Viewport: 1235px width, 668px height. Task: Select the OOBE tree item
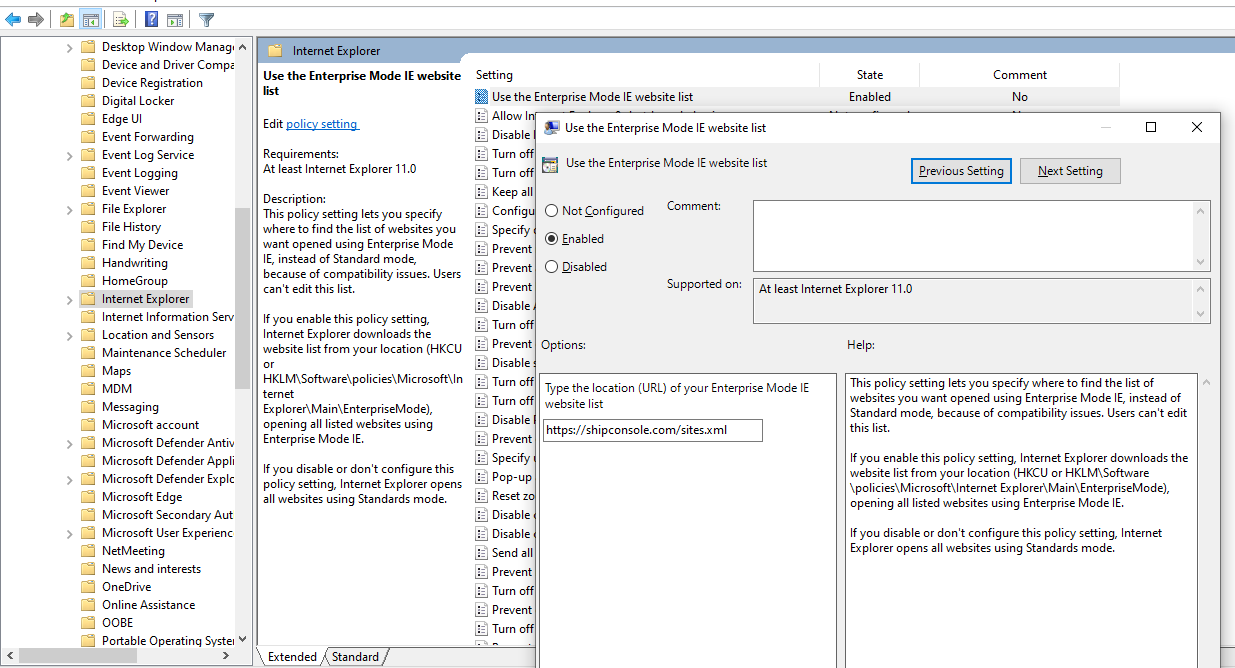pos(117,623)
